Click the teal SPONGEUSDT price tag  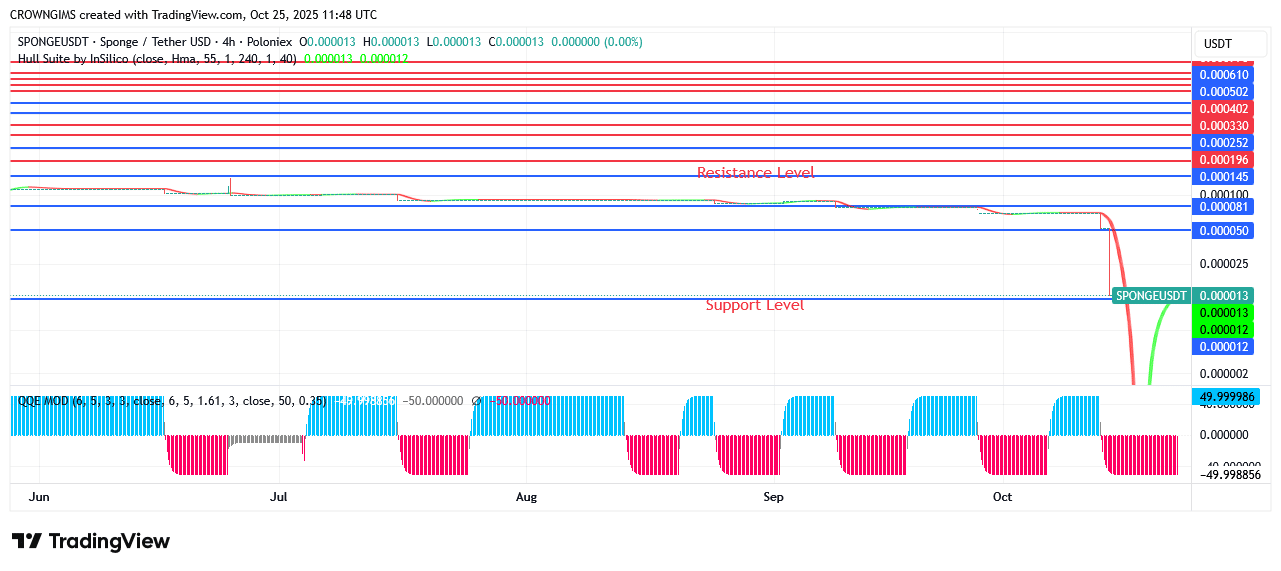[x=1151, y=296]
